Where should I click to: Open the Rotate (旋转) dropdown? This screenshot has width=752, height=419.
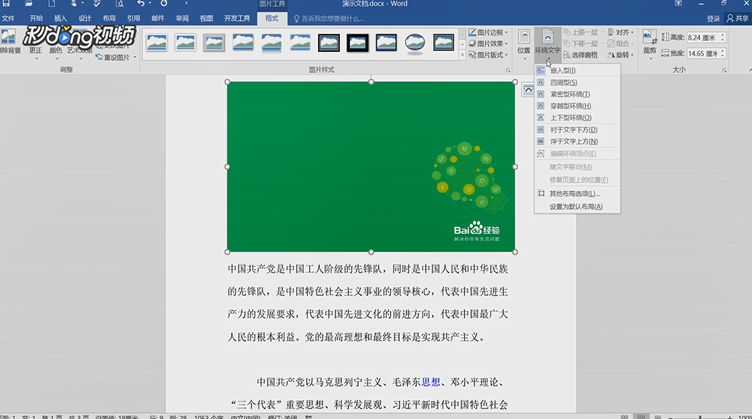coord(621,55)
